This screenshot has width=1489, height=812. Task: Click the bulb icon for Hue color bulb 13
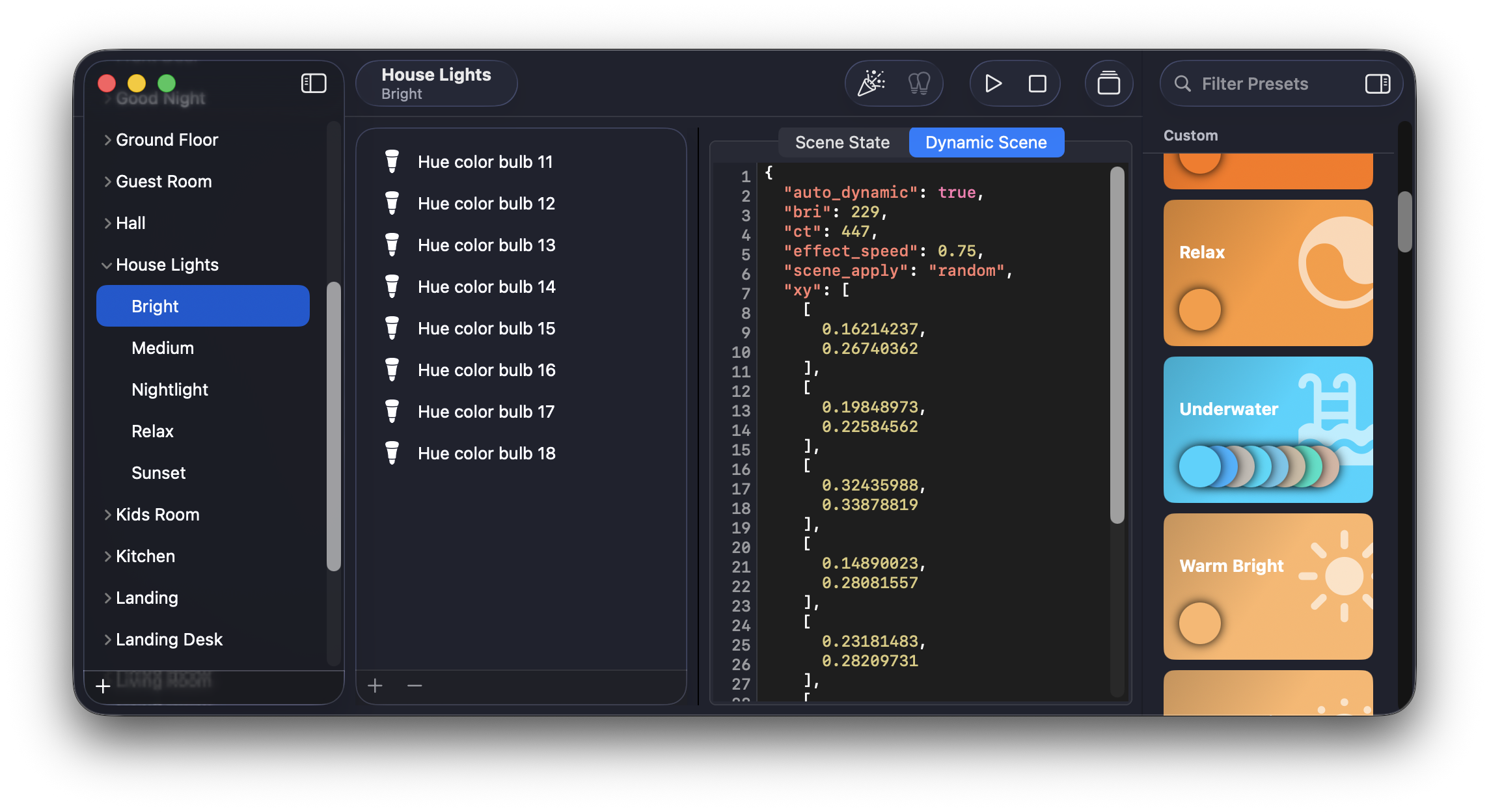[392, 245]
